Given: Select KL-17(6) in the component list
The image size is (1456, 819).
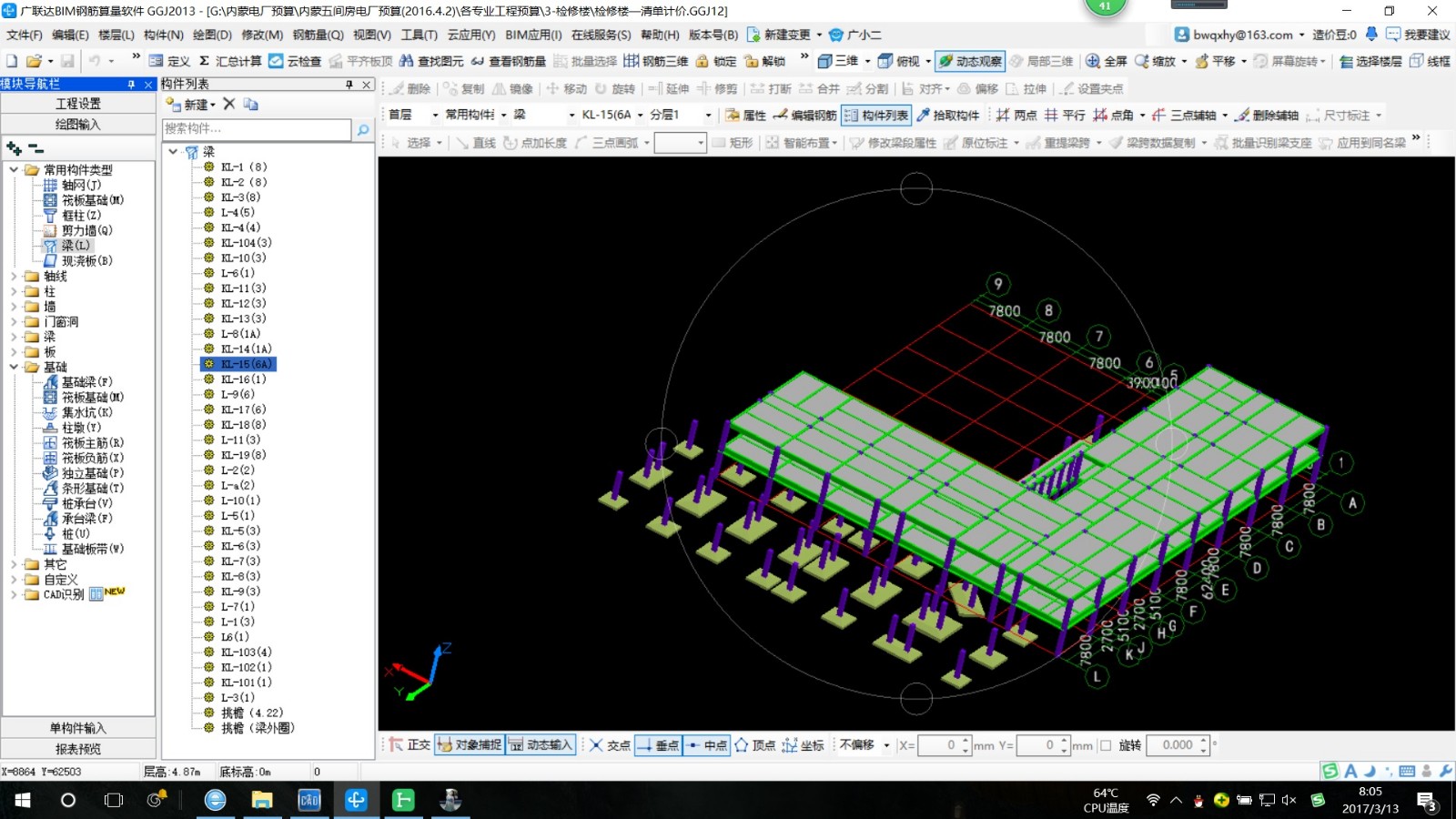Looking at the screenshot, I should pyautogui.click(x=243, y=409).
